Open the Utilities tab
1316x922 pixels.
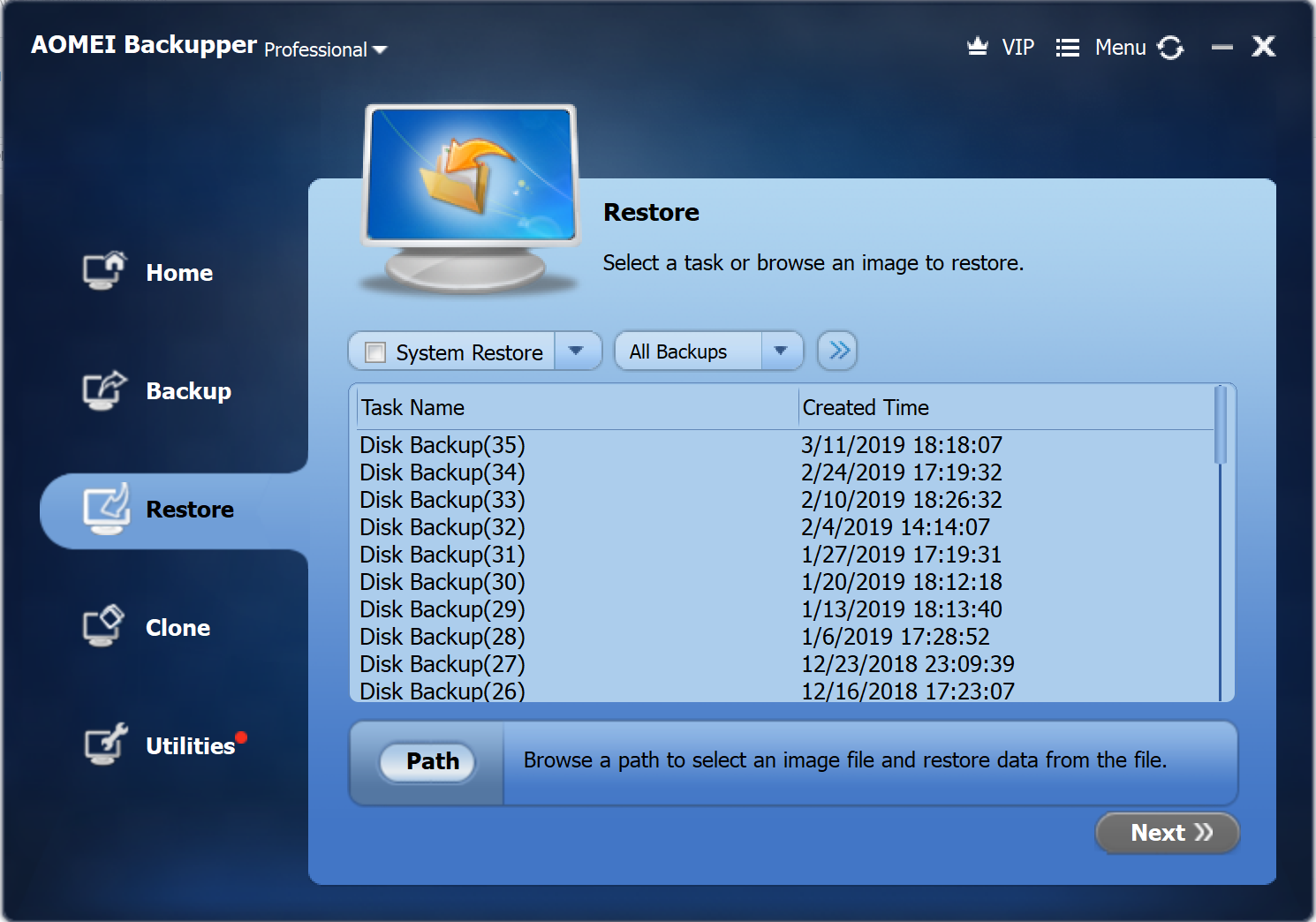point(190,746)
